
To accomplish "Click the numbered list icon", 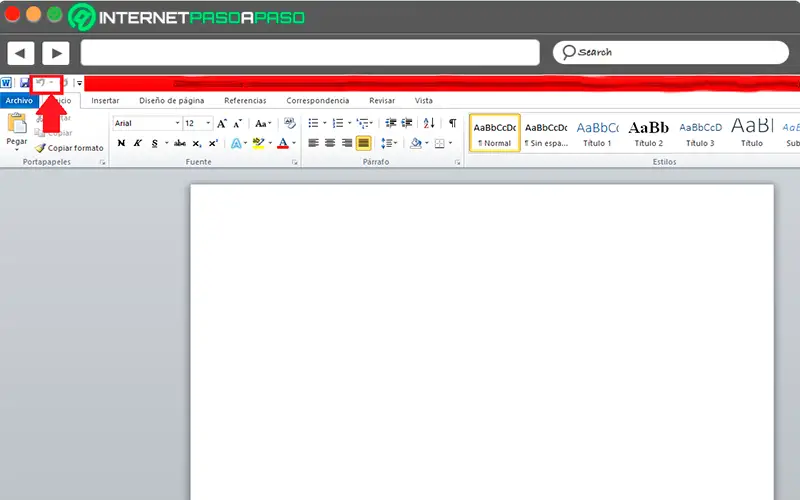I will point(338,123).
